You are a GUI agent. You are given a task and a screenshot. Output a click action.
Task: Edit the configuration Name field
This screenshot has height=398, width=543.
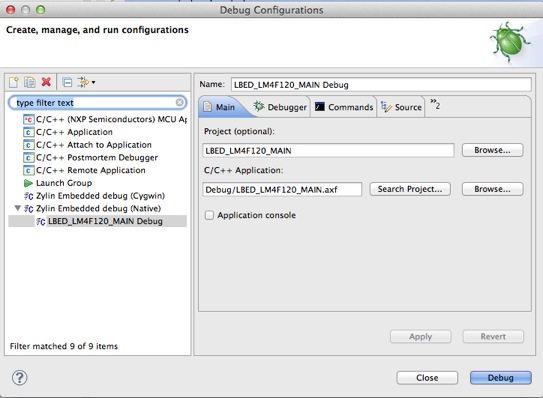coord(381,85)
